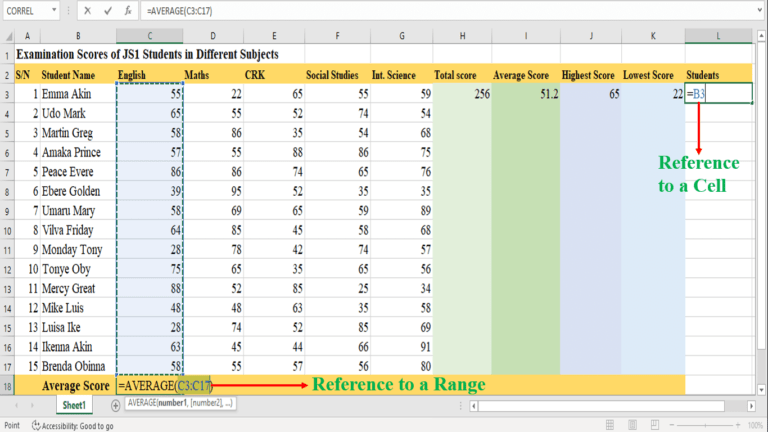Screen dimensions: 768x432
Task: Click Ikenna Akin's Int. Science score 91
Action: 401,347
